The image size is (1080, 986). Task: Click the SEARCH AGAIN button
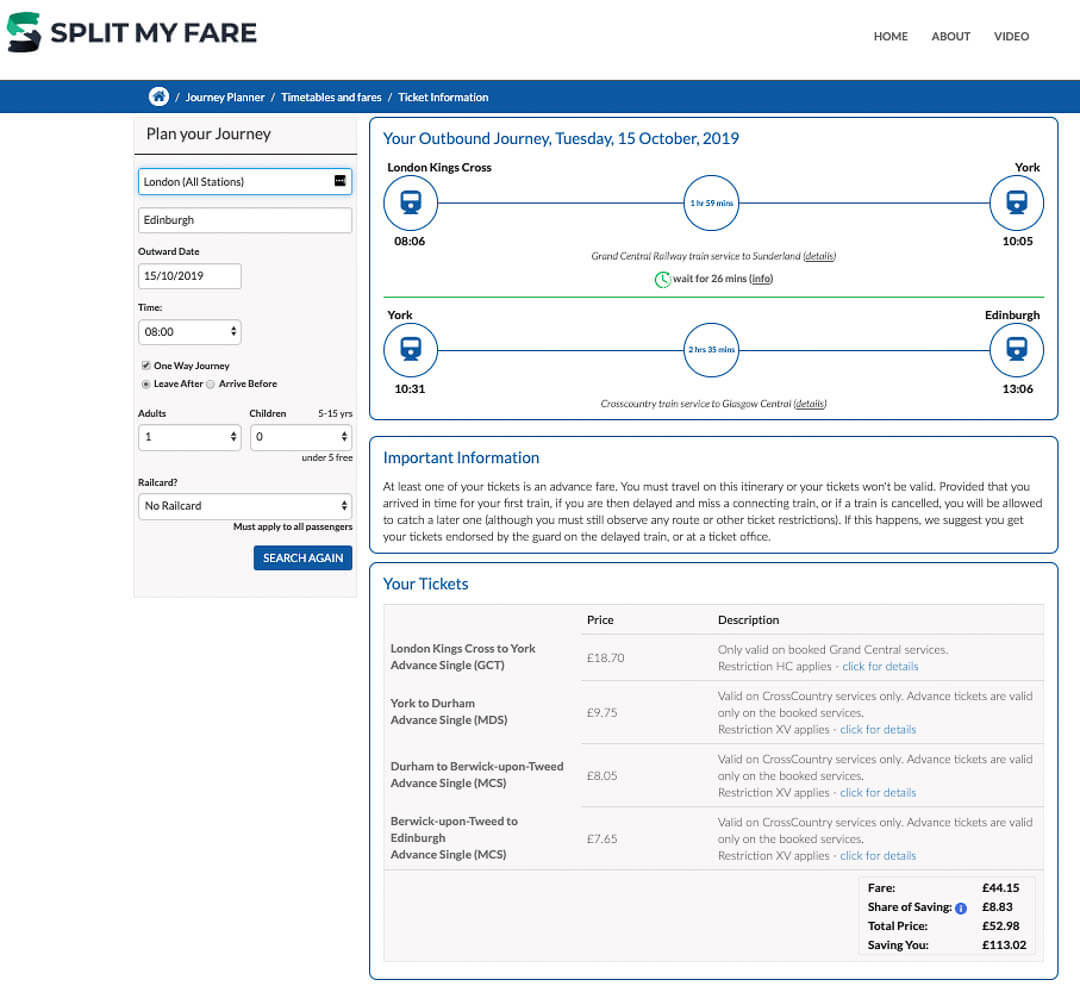(302, 558)
